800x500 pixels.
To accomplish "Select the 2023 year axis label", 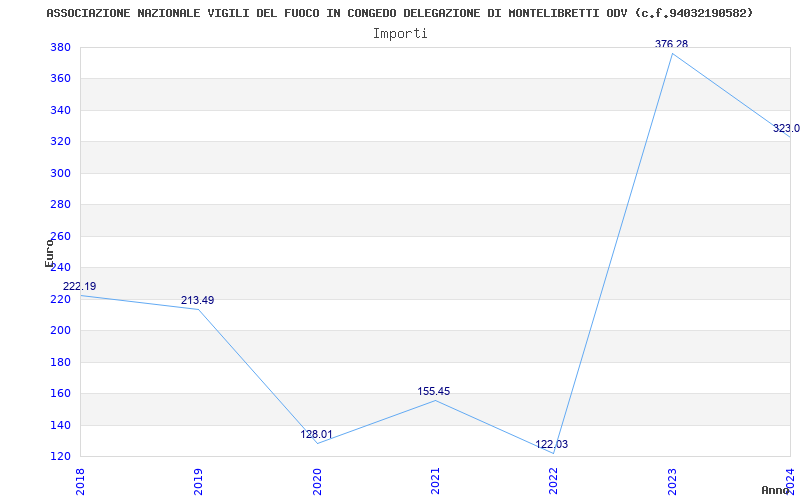I will [x=671, y=481].
